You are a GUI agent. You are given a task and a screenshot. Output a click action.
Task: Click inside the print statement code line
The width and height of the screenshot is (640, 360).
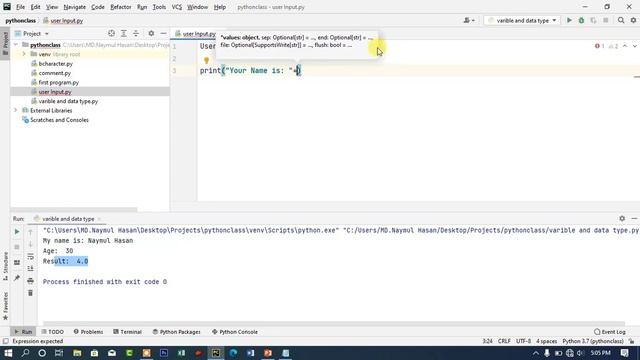250,71
